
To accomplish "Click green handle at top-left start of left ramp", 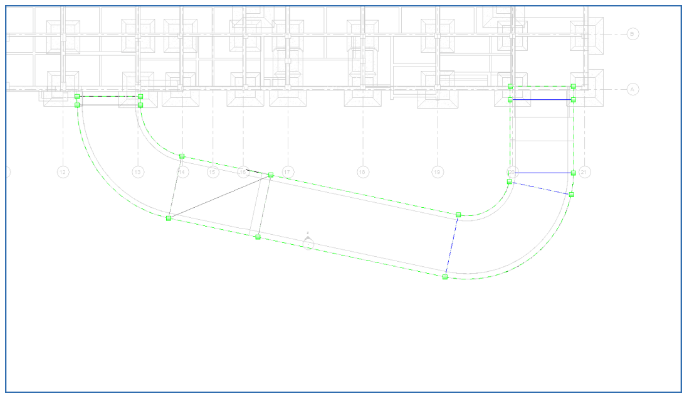I will click(x=77, y=96).
